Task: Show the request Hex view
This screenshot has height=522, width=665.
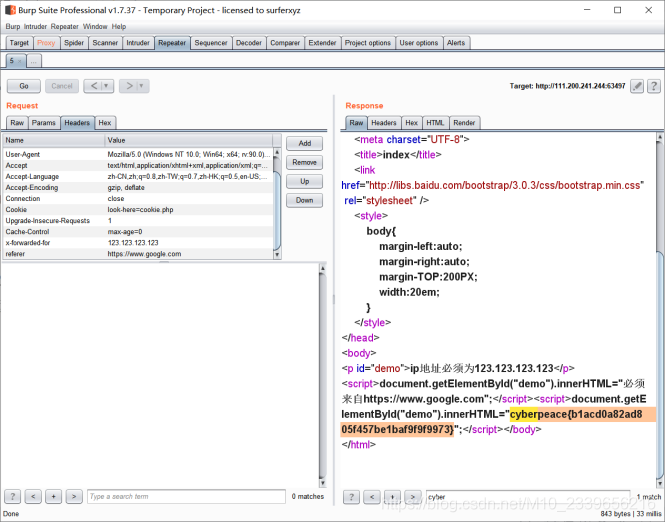Action: (x=105, y=123)
